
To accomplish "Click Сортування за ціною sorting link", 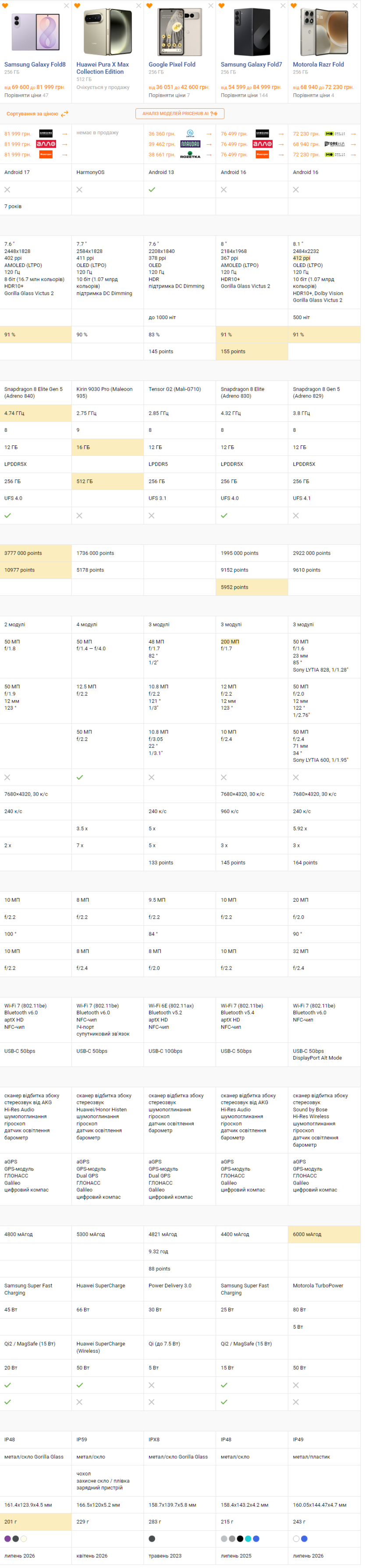I will point(32,114).
